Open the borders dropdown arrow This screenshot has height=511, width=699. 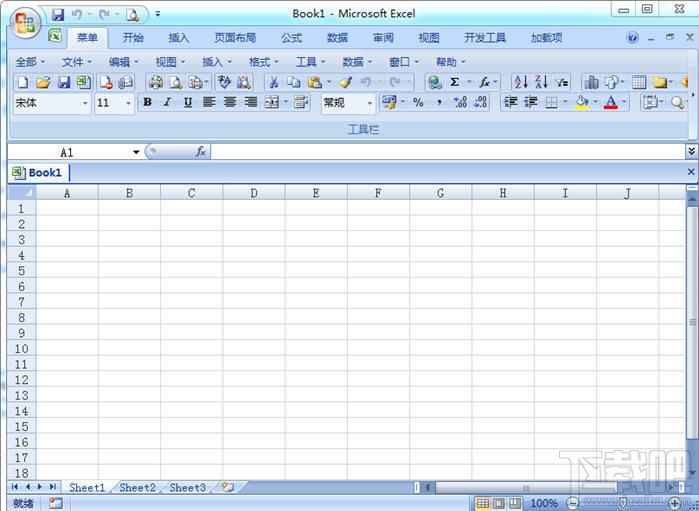point(565,103)
